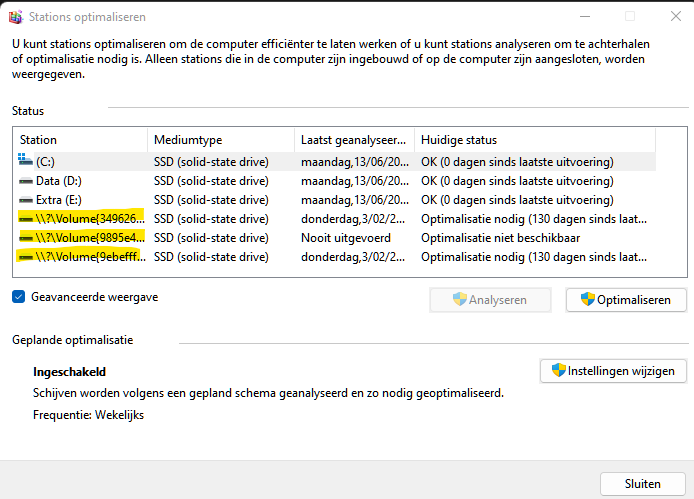
Task: Click the Extra (E:) drive icon
Action: [x=26, y=200]
